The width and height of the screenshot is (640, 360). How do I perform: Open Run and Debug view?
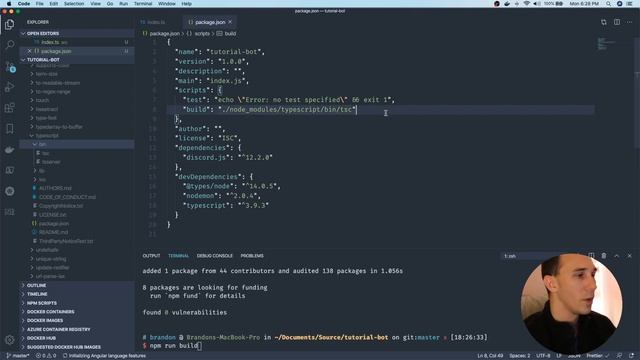9,87
